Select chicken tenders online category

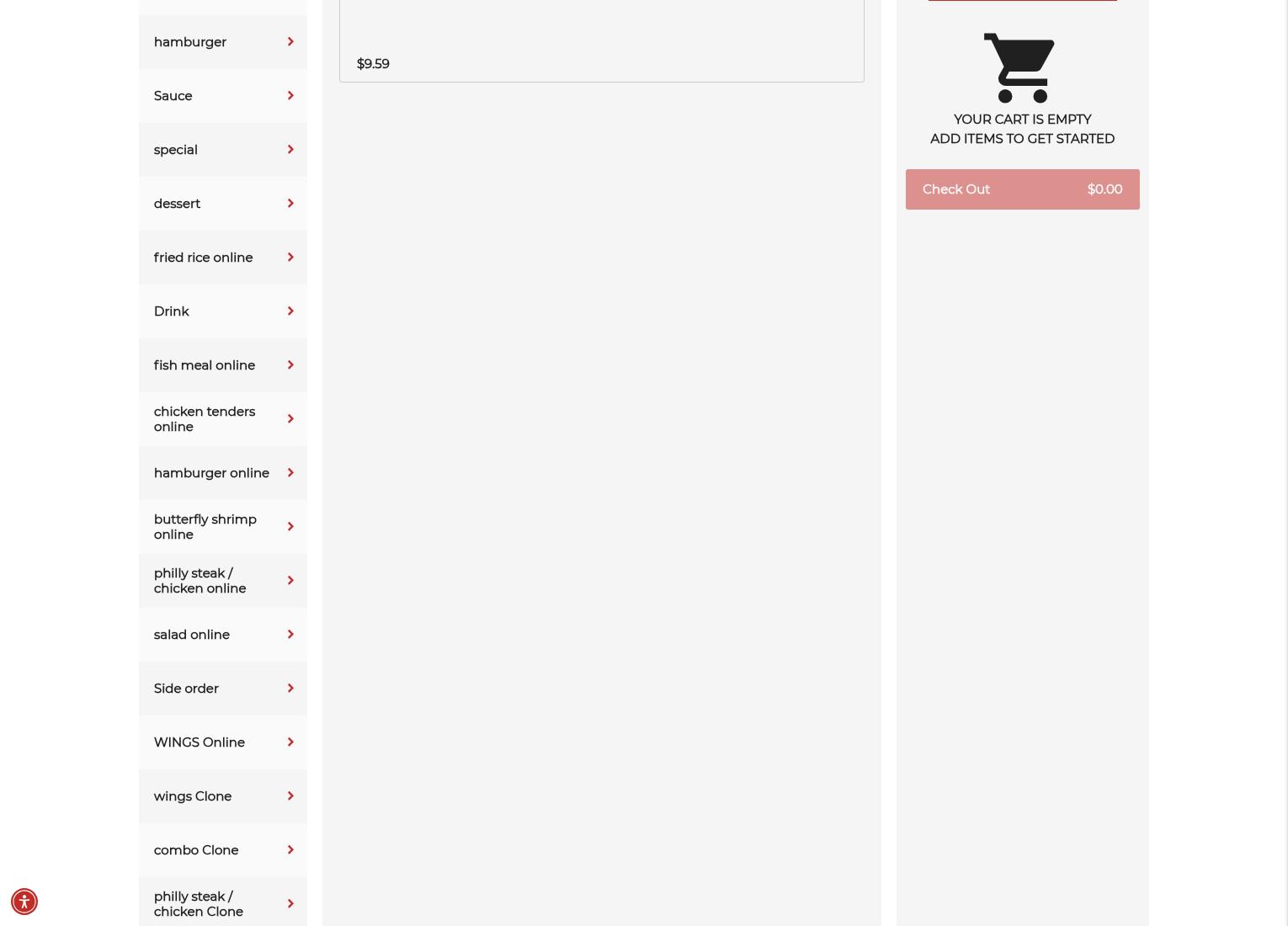(223, 419)
